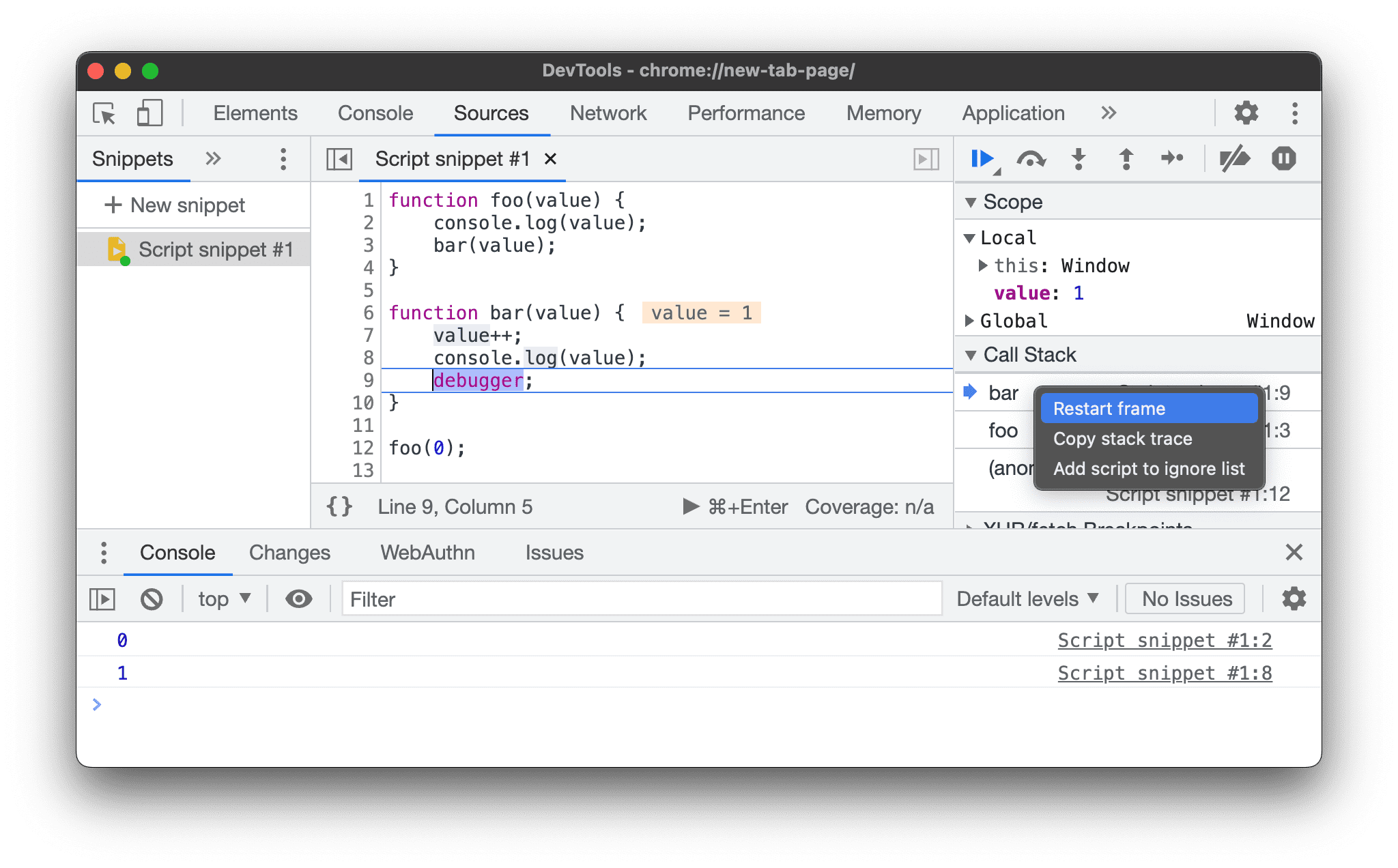Viewport: 1398px width, 868px height.
Task: Click the Step out of current function icon
Action: click(1126, 158)
